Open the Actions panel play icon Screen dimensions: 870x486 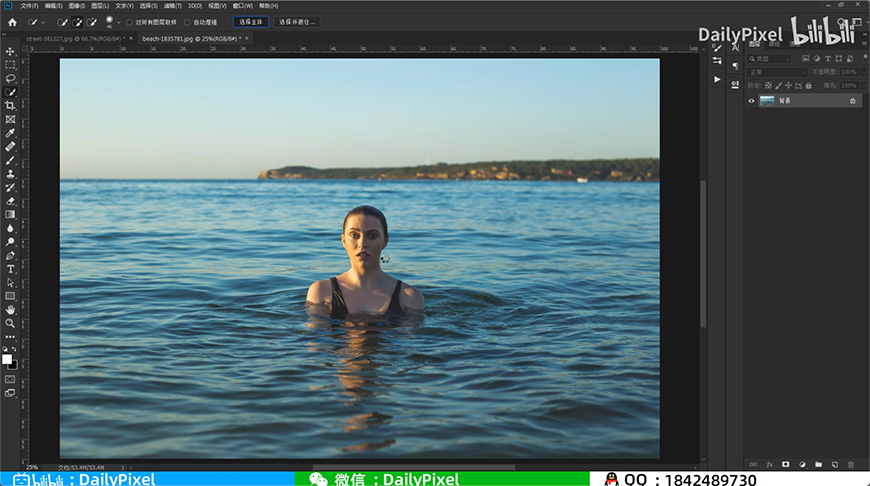coord(717,79)
